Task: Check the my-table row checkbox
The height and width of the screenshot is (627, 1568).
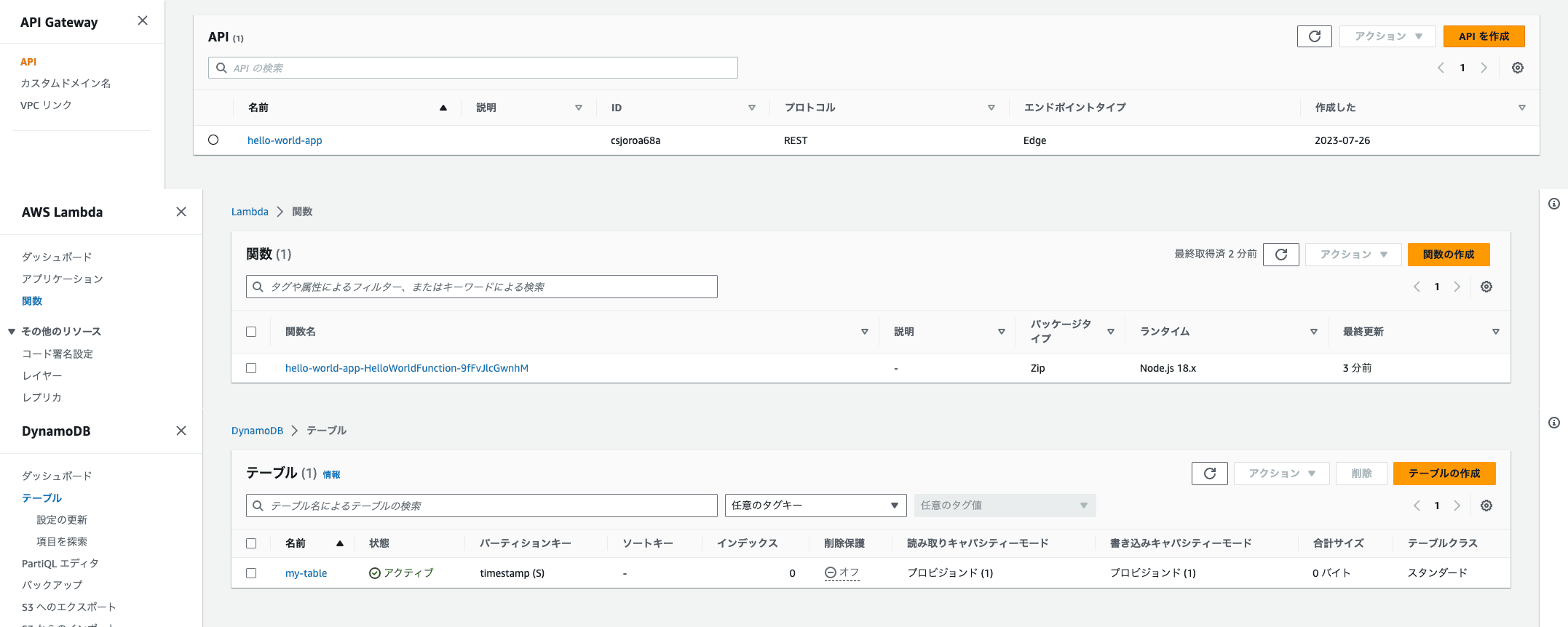Action: tap(251, 573)
